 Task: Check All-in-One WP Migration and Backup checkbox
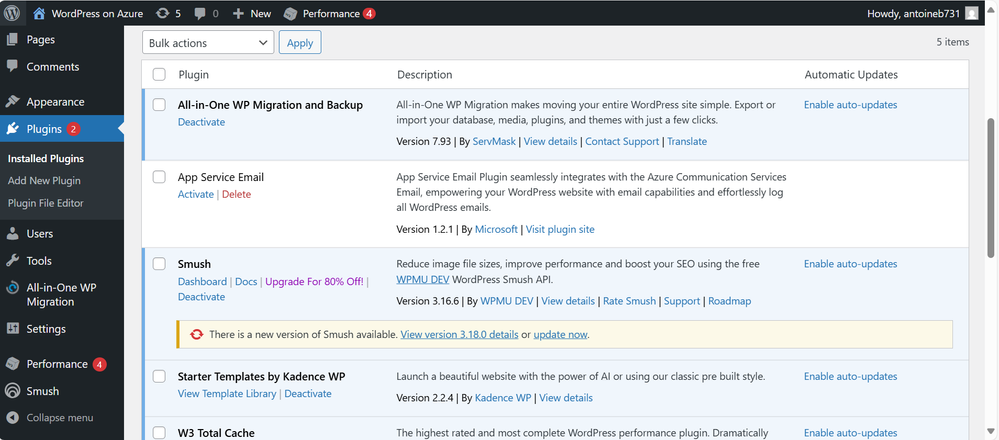[x=159, y=104]
